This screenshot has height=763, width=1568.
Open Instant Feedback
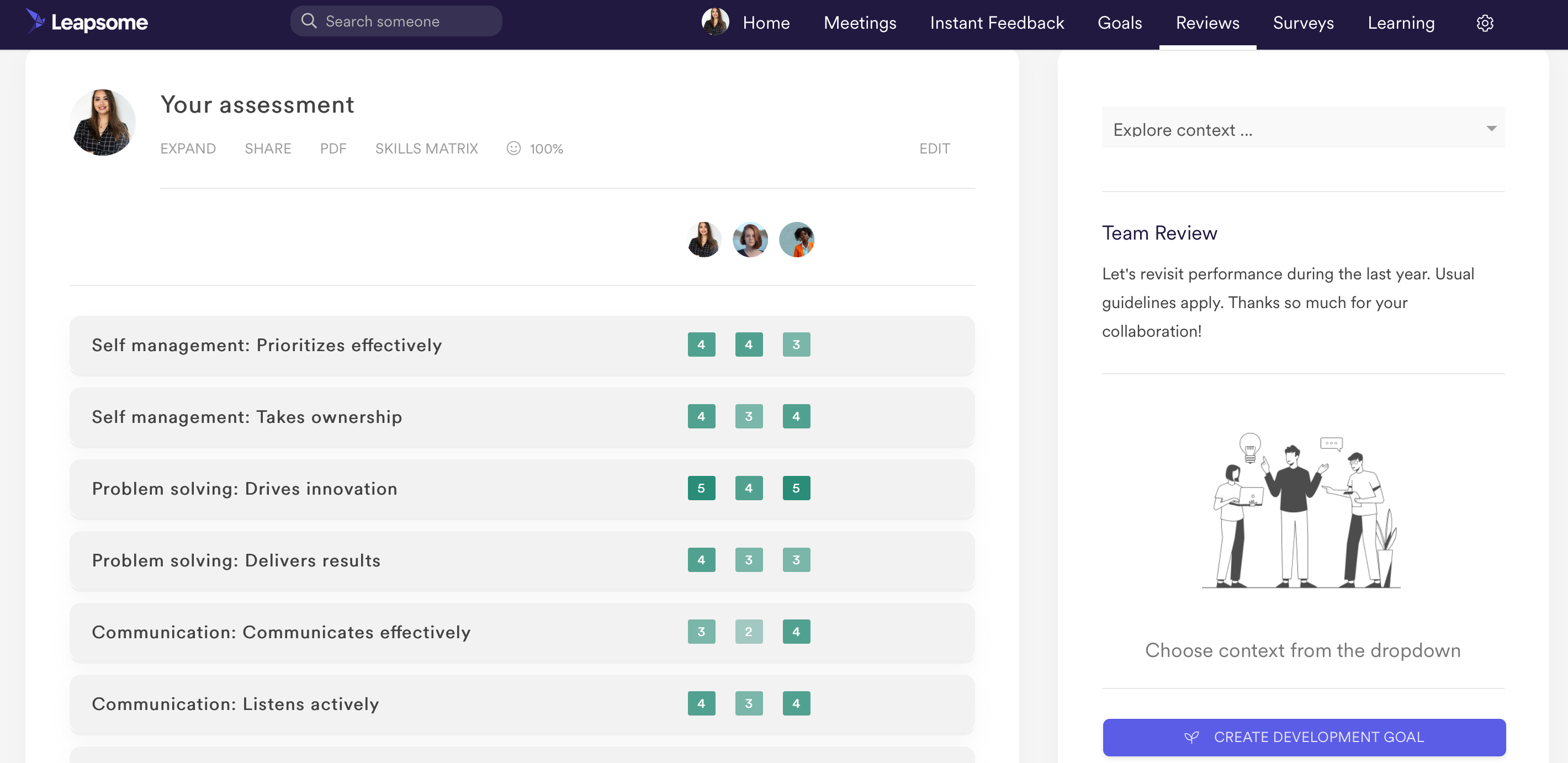(997, 23)
